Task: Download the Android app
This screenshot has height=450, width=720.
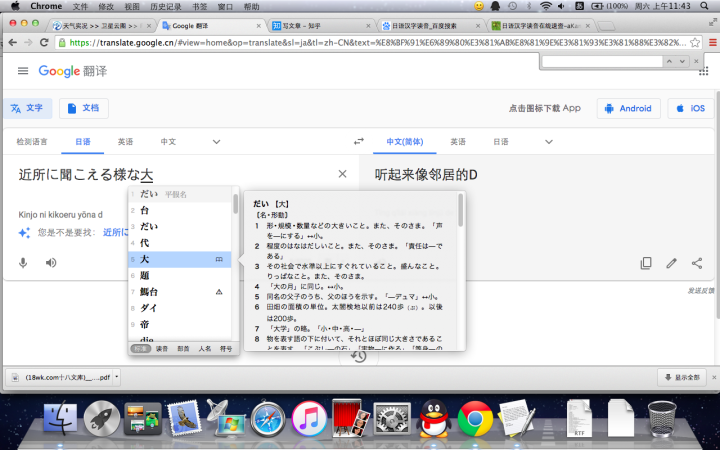Action: (629, 108)
